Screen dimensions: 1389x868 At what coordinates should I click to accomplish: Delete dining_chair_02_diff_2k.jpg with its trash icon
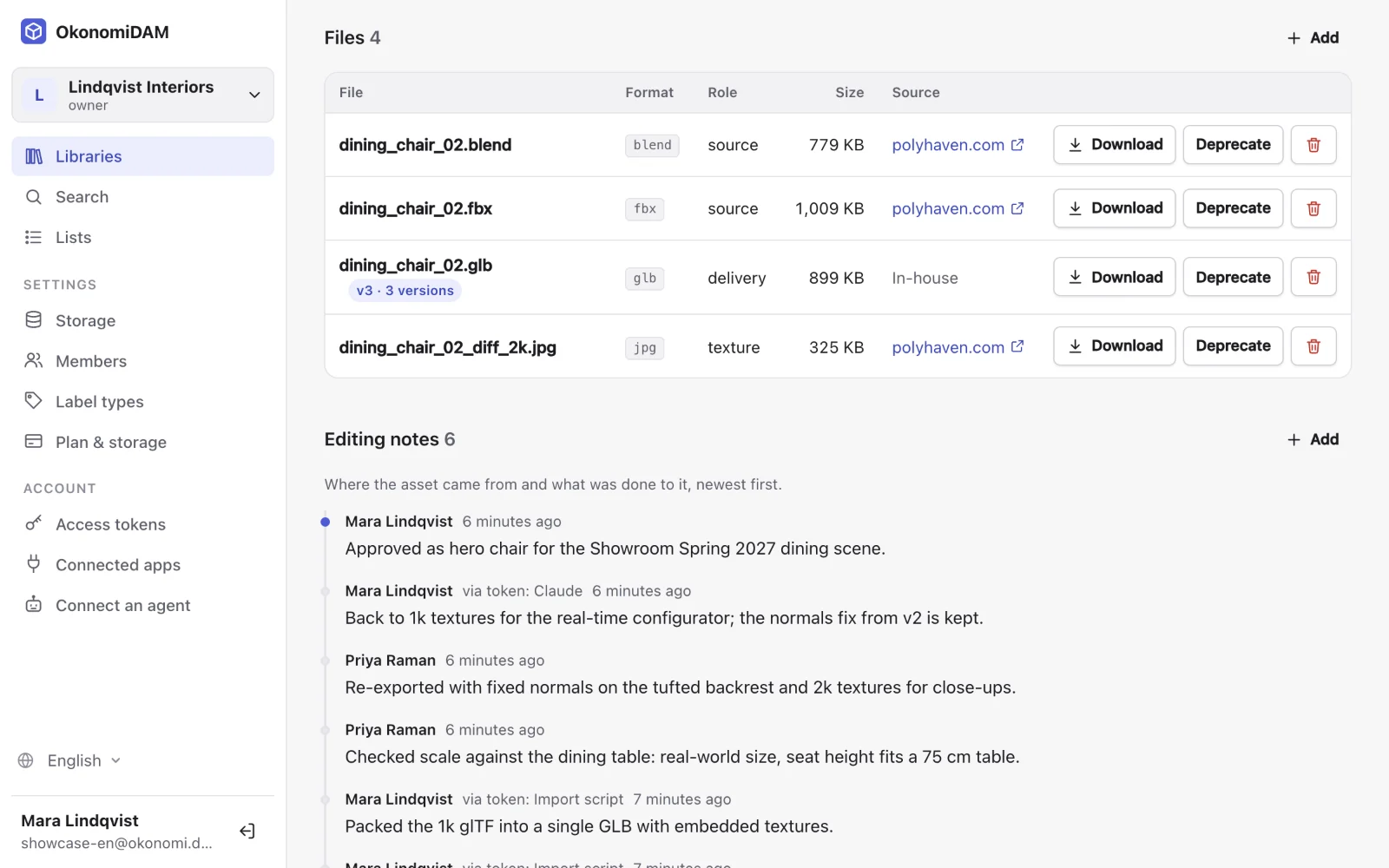(1313, 346)
